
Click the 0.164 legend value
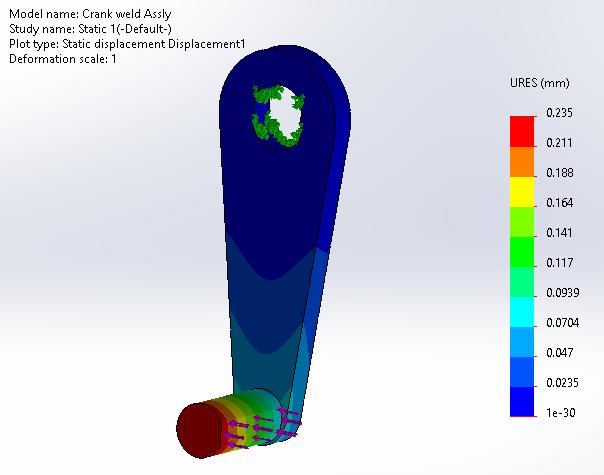coord(560,203)
